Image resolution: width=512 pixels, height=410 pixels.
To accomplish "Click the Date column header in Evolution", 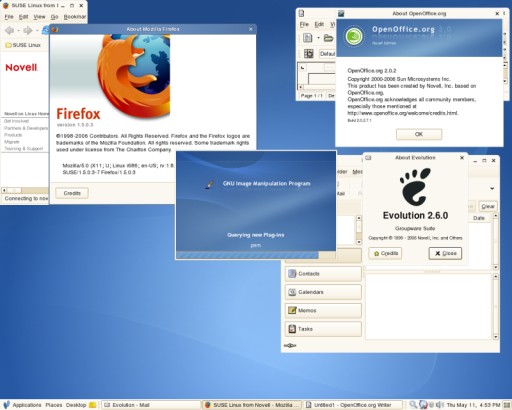I will point(479,218).
